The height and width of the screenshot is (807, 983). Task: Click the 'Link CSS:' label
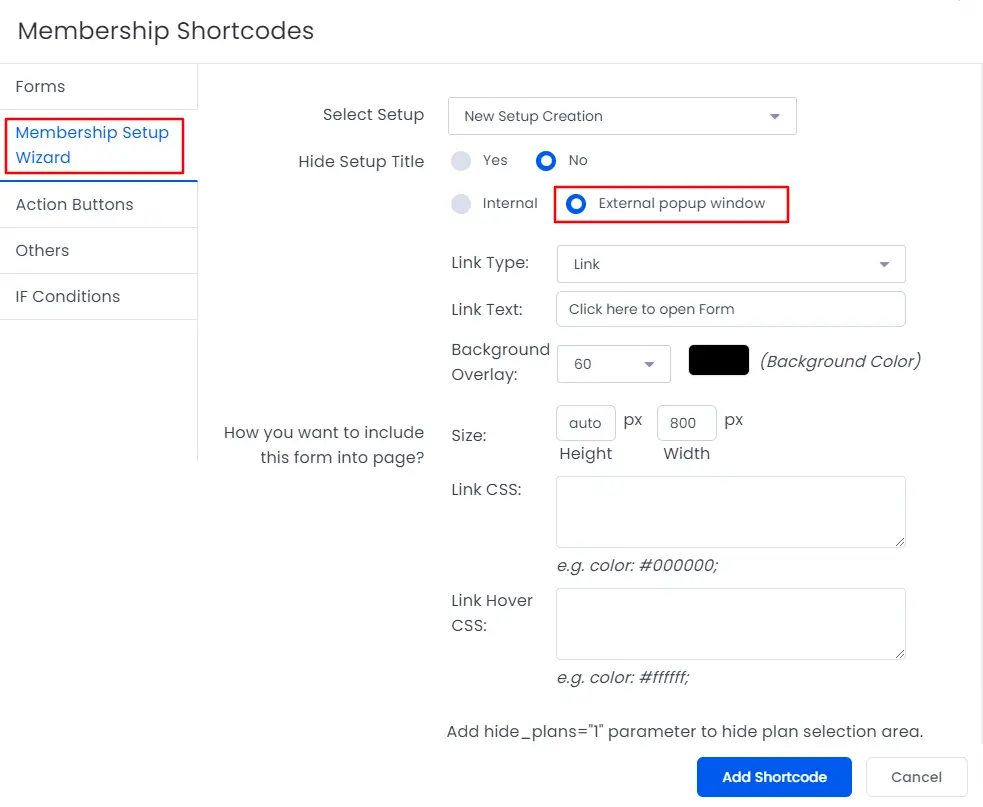(x=486, y=490)
